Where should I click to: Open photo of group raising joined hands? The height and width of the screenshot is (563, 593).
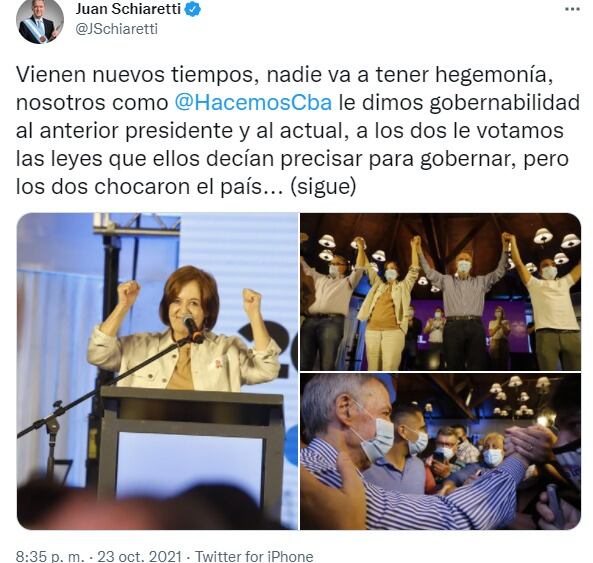[441, 292]
